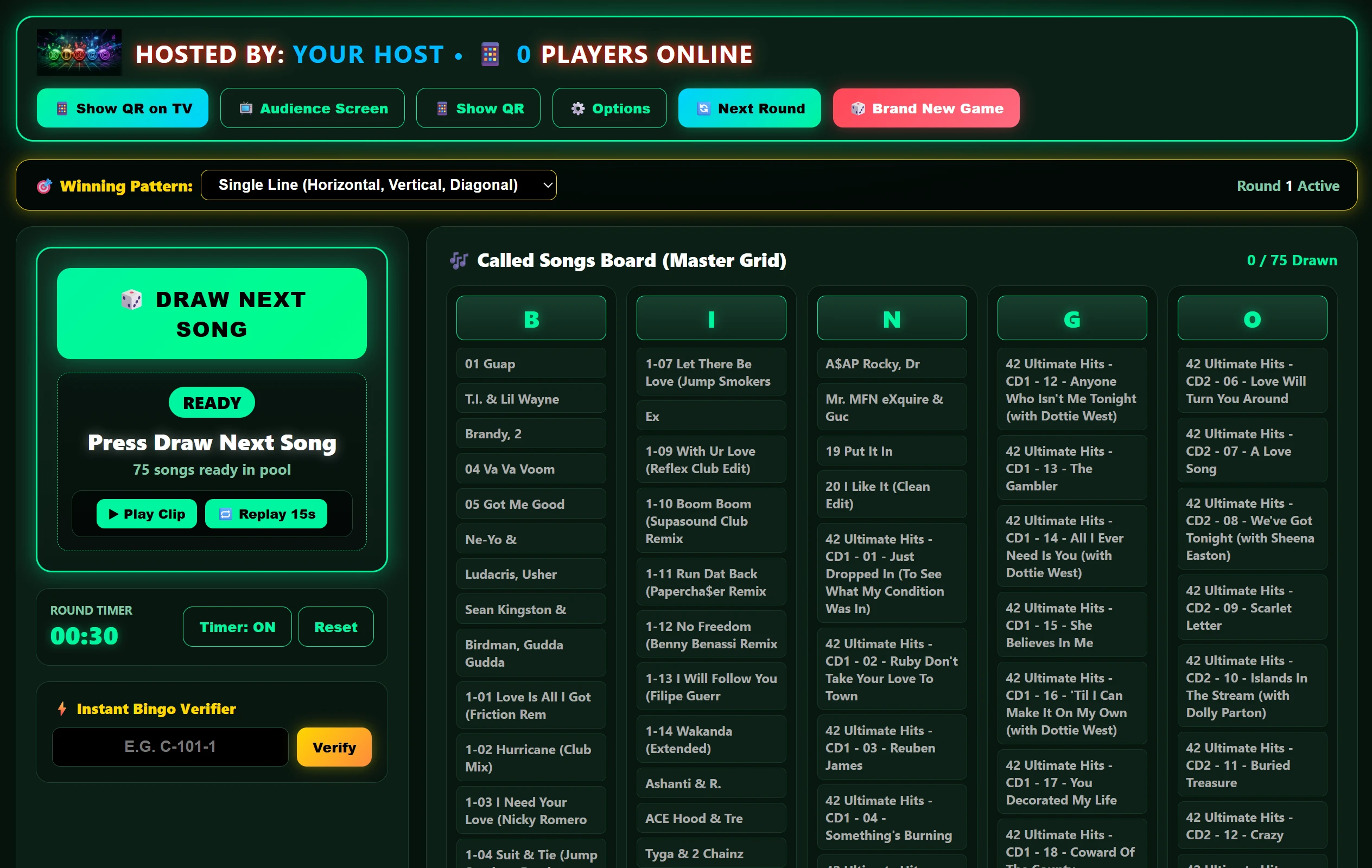Image resolution: width=1372 pixels, height=868 pixels.
Task: Select the G column header
Action: (x=1072, y=318)
